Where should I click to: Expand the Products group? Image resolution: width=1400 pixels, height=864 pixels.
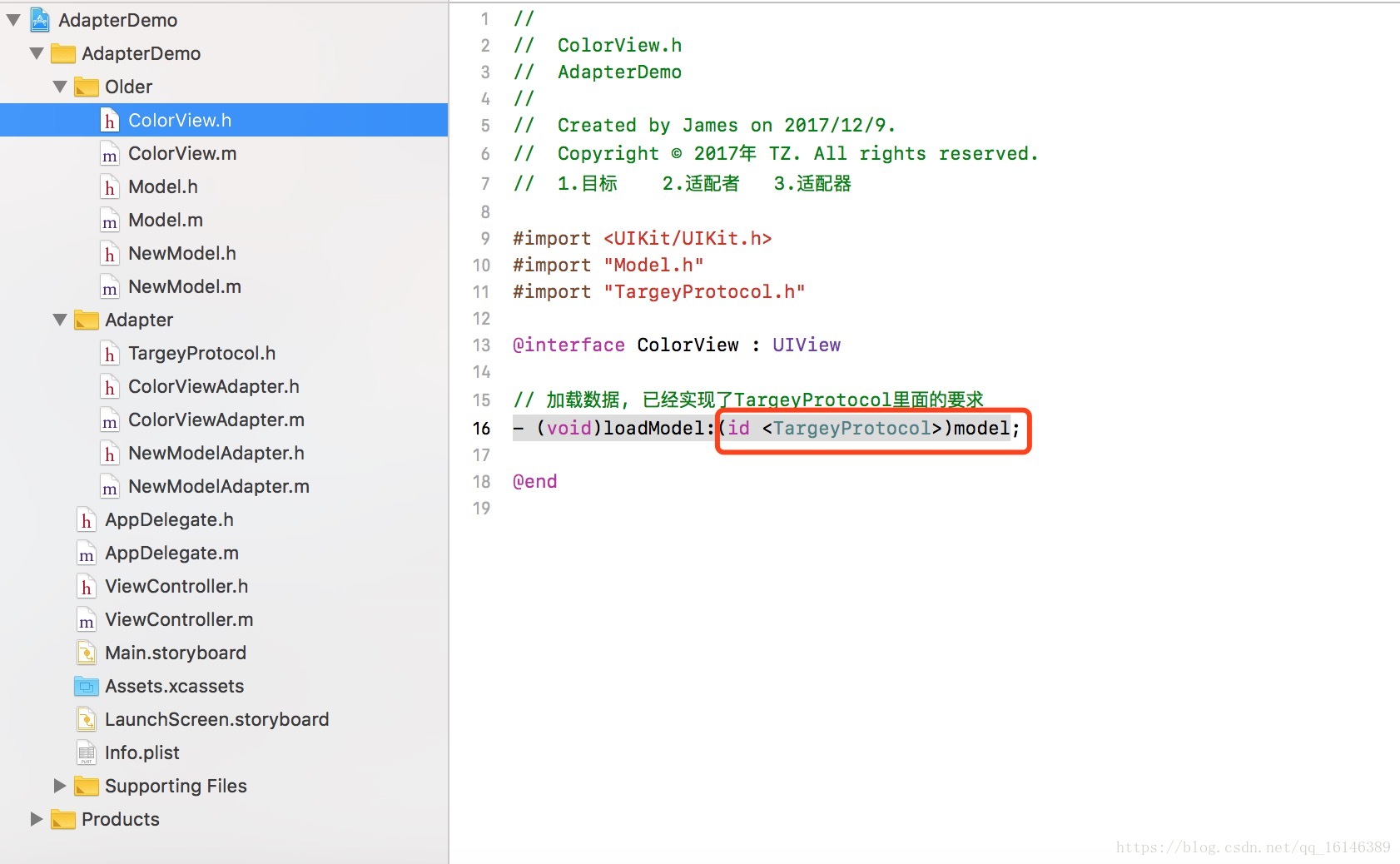pyautogui.click(x=37, y=819)
